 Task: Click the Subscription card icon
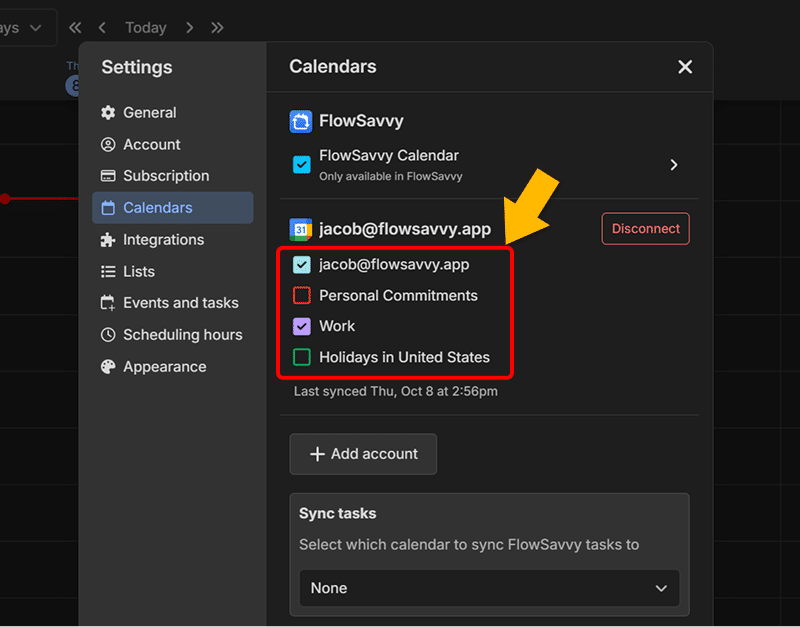click(x=108, y=176)
